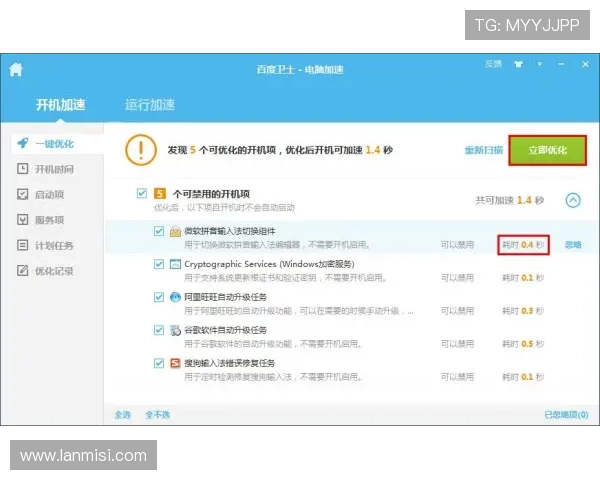Screen dimensions: 600x480
Task: Click the check icon beside 启动项
Action: point(23,194)
